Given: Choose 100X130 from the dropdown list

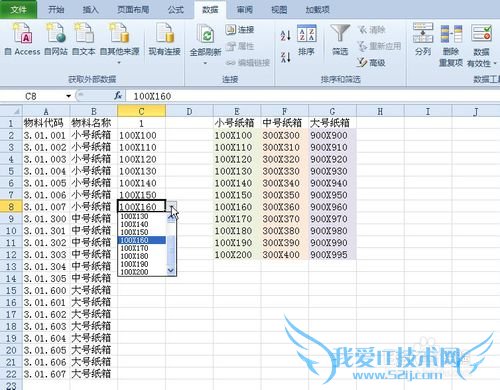Looking at the screenshot, I should (142, 216).
